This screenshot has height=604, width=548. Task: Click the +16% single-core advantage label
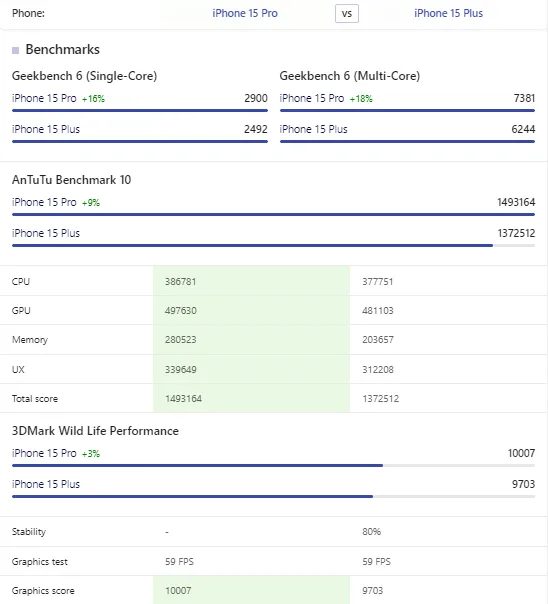coord(93,99)
